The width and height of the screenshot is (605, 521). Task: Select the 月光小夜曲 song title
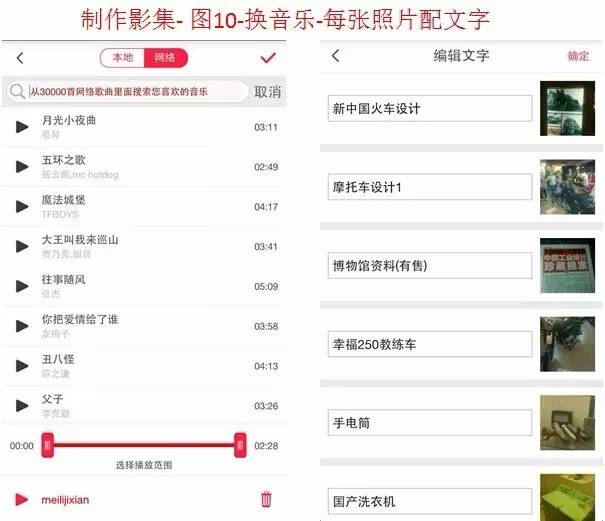69,120
